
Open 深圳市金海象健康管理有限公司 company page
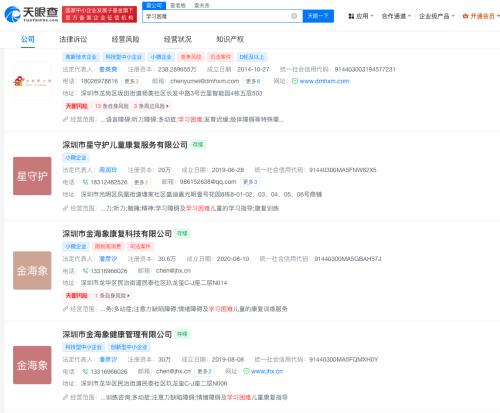click(x=117, y=334)
